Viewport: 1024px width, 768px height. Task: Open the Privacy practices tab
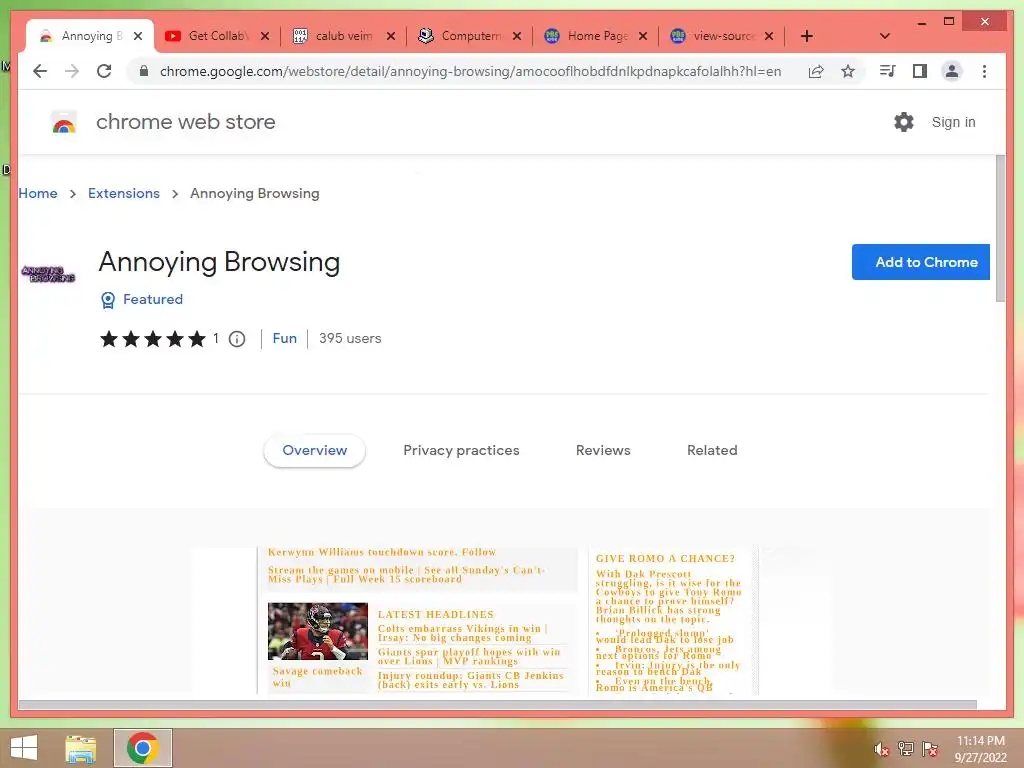pos(461,451)
